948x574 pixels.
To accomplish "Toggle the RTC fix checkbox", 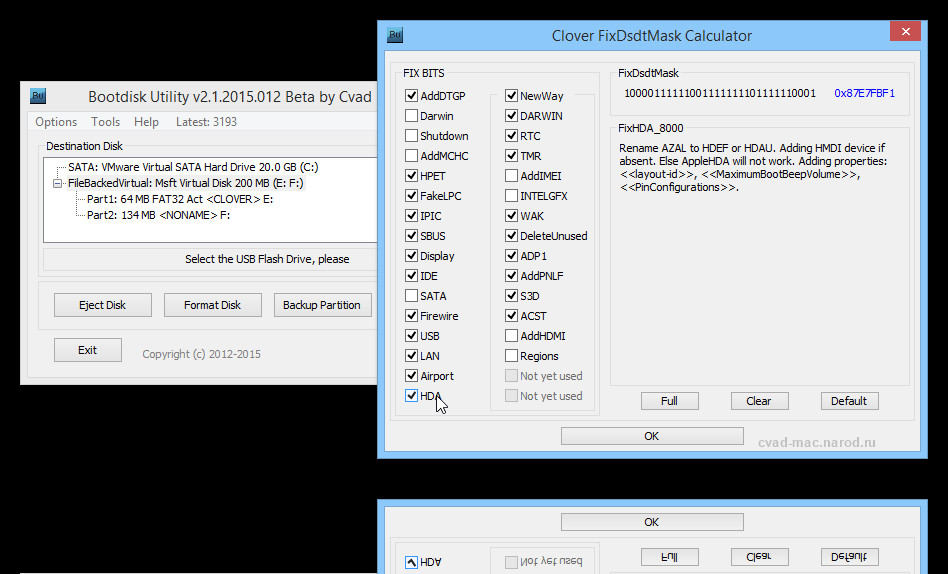I will 511,135.
